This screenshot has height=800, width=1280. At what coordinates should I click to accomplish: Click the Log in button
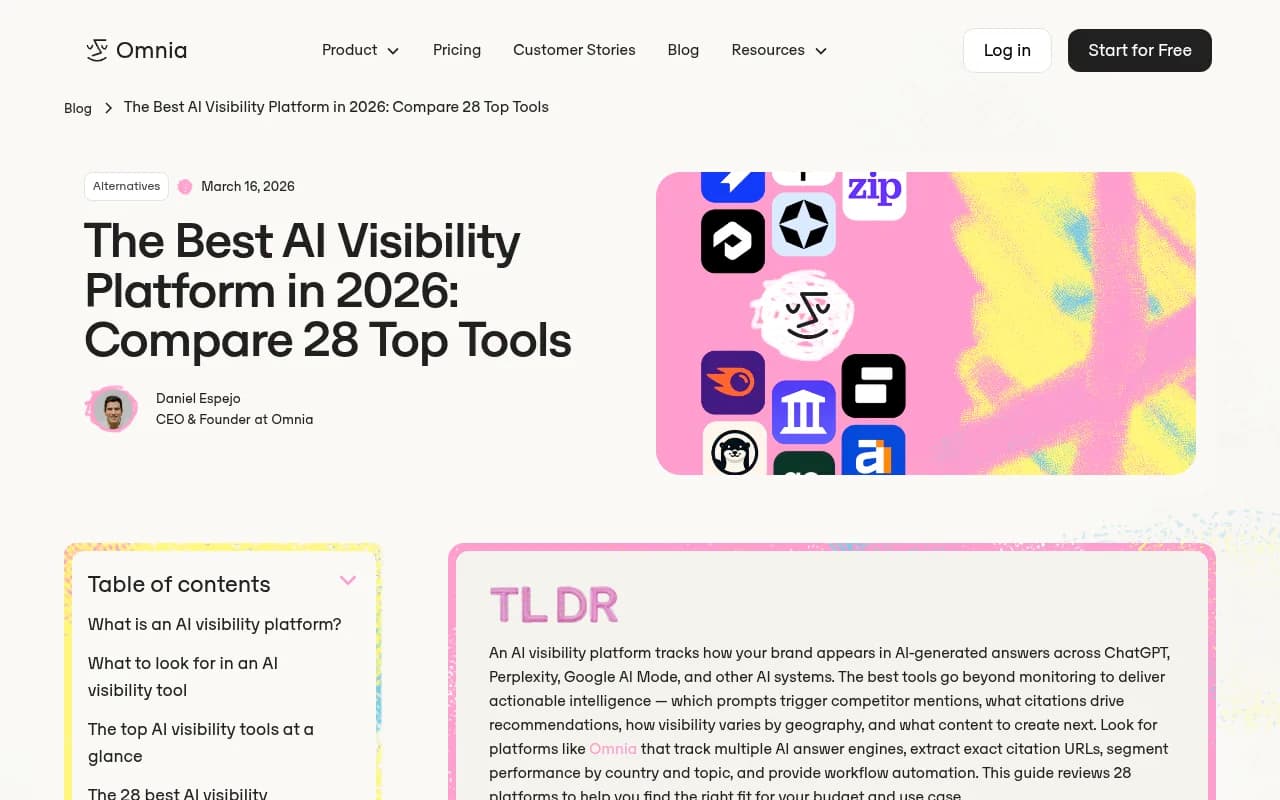coord(1006,50)
